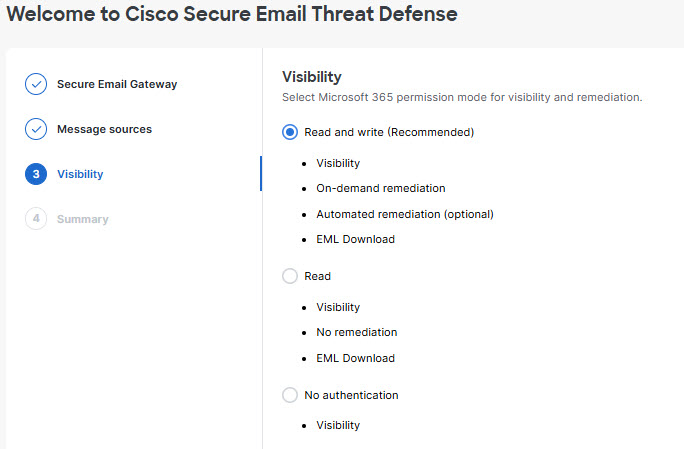Viewport: 684px width, 449px height.
Task: Open the Secure Email Gateway step
Action: [x=116, y=84]
